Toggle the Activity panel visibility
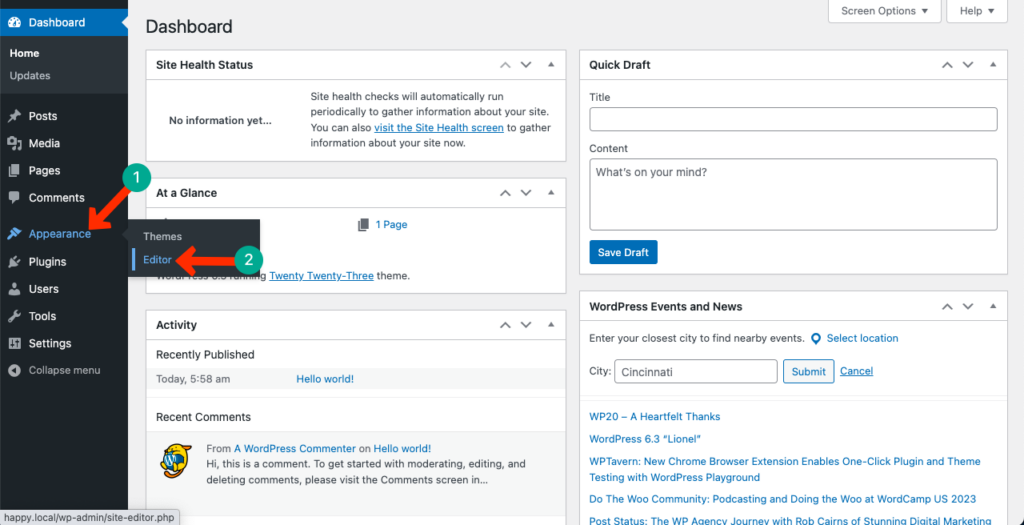The height and width of the screenshot is (525, 1024). 550,325
